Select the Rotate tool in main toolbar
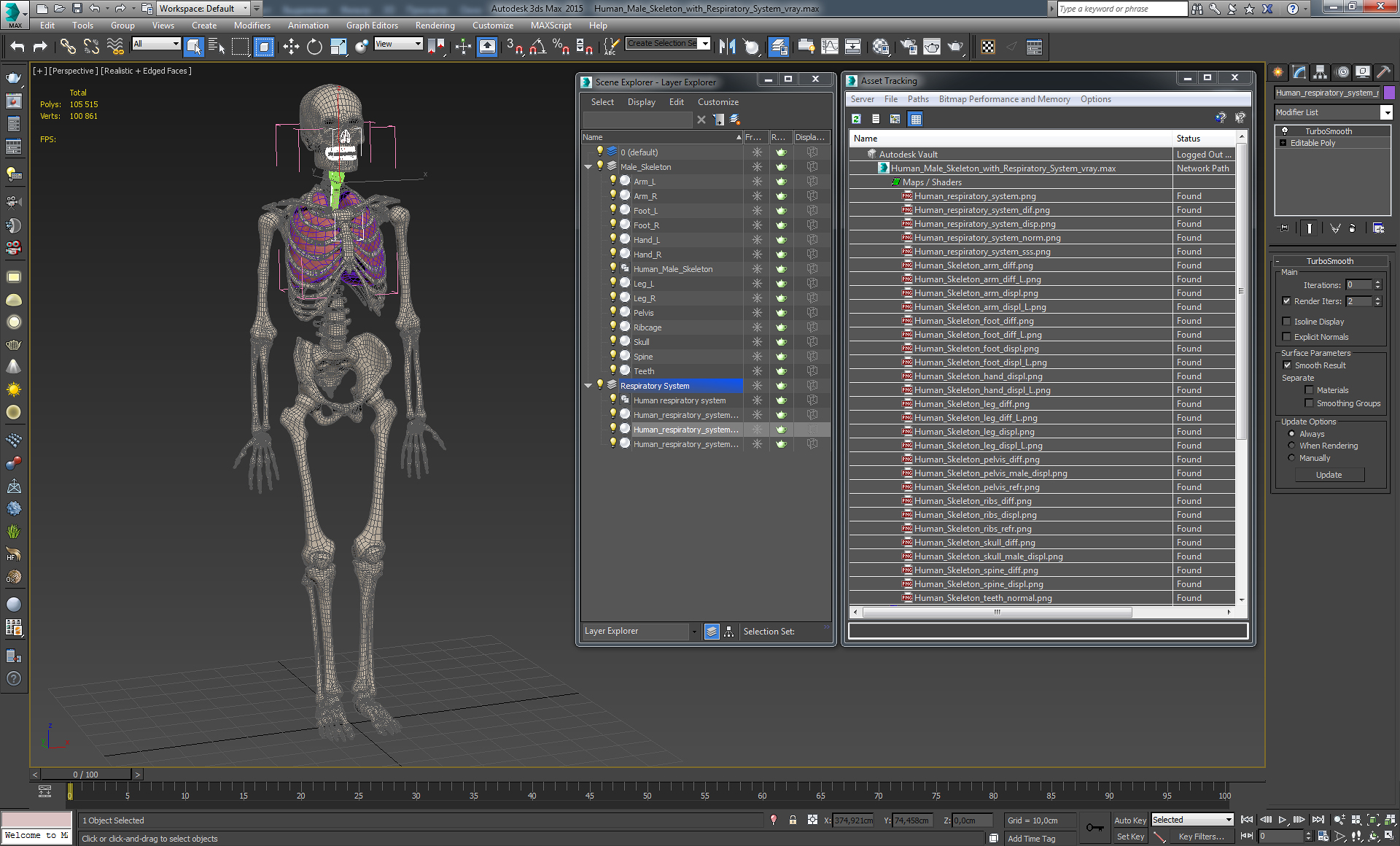The height and width of the screenshot is (846, 1400). click(314, 47)
